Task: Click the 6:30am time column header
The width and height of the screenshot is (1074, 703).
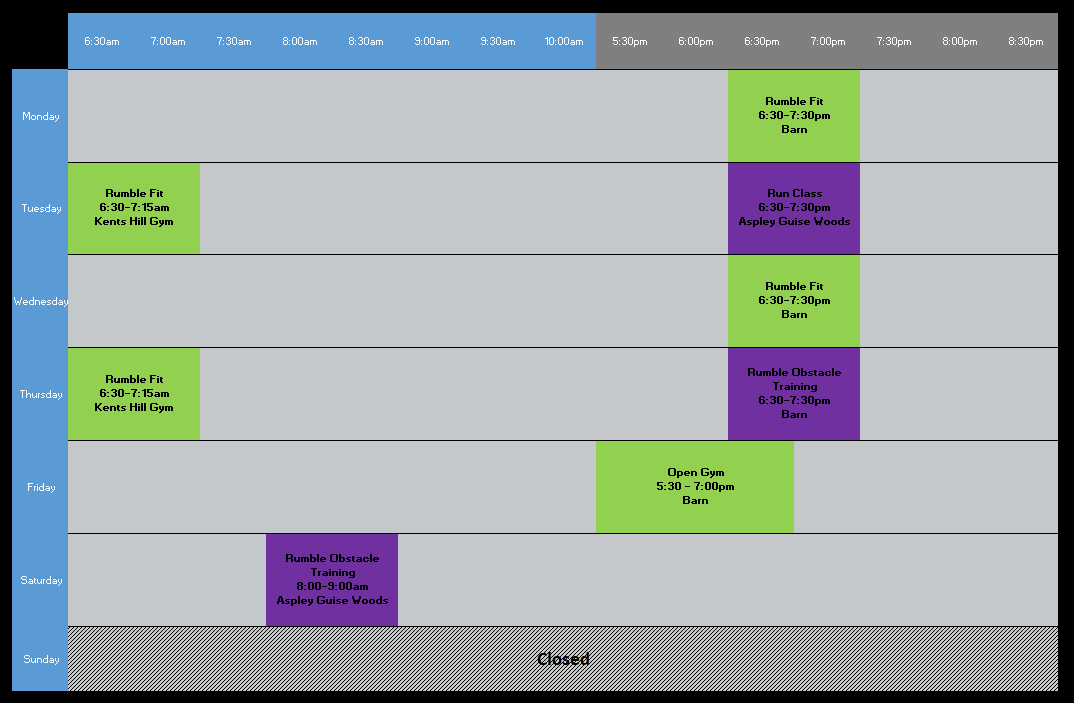Action: tap(101, 41)
